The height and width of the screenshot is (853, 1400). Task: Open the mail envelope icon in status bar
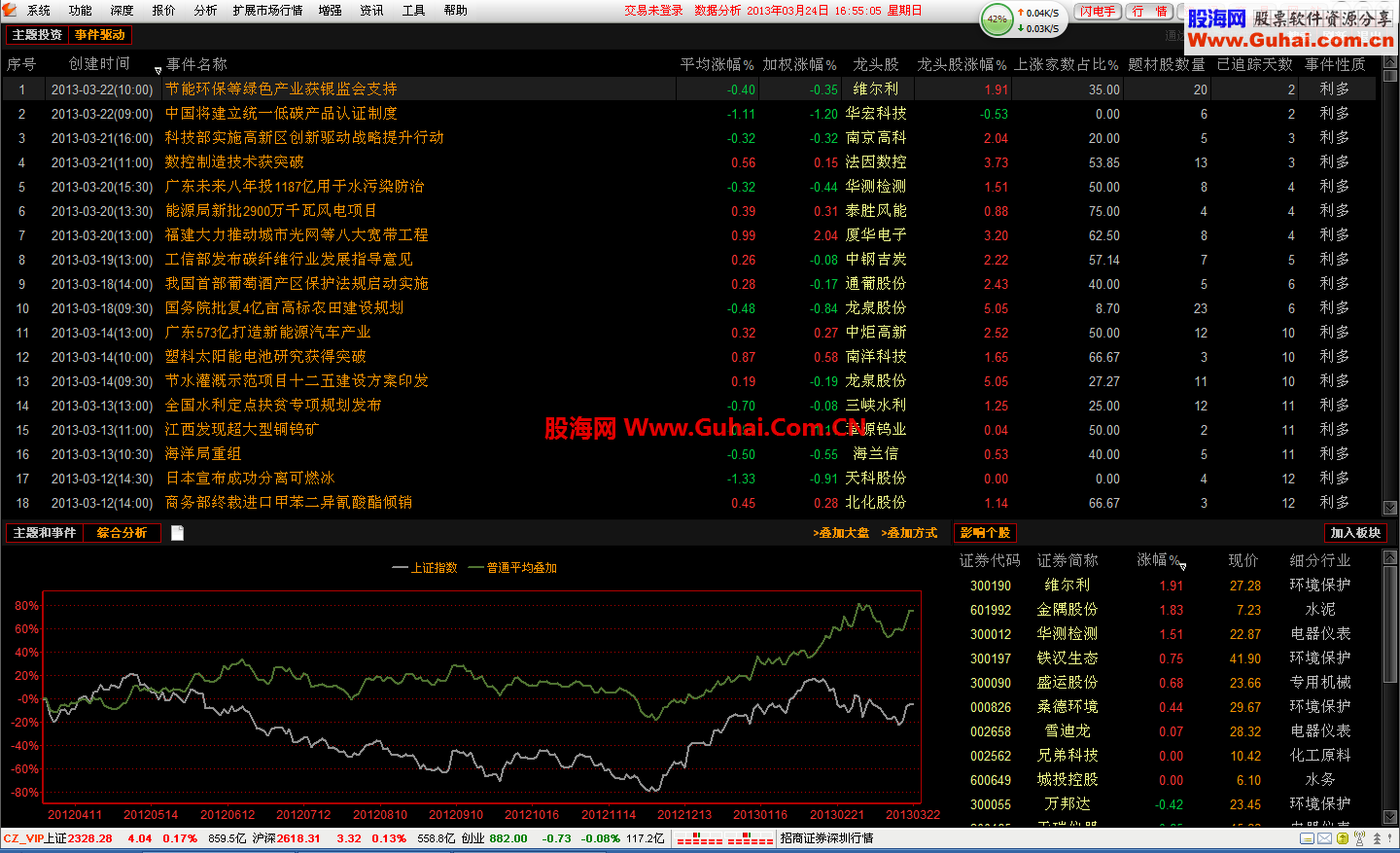point(1324,838)
